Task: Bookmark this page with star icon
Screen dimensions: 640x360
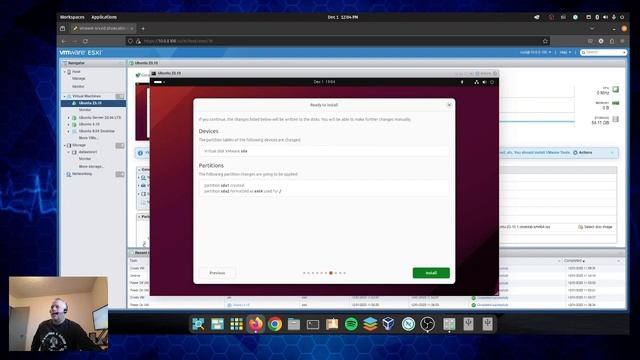Action: pyautogui.click(x=545, y=41)
